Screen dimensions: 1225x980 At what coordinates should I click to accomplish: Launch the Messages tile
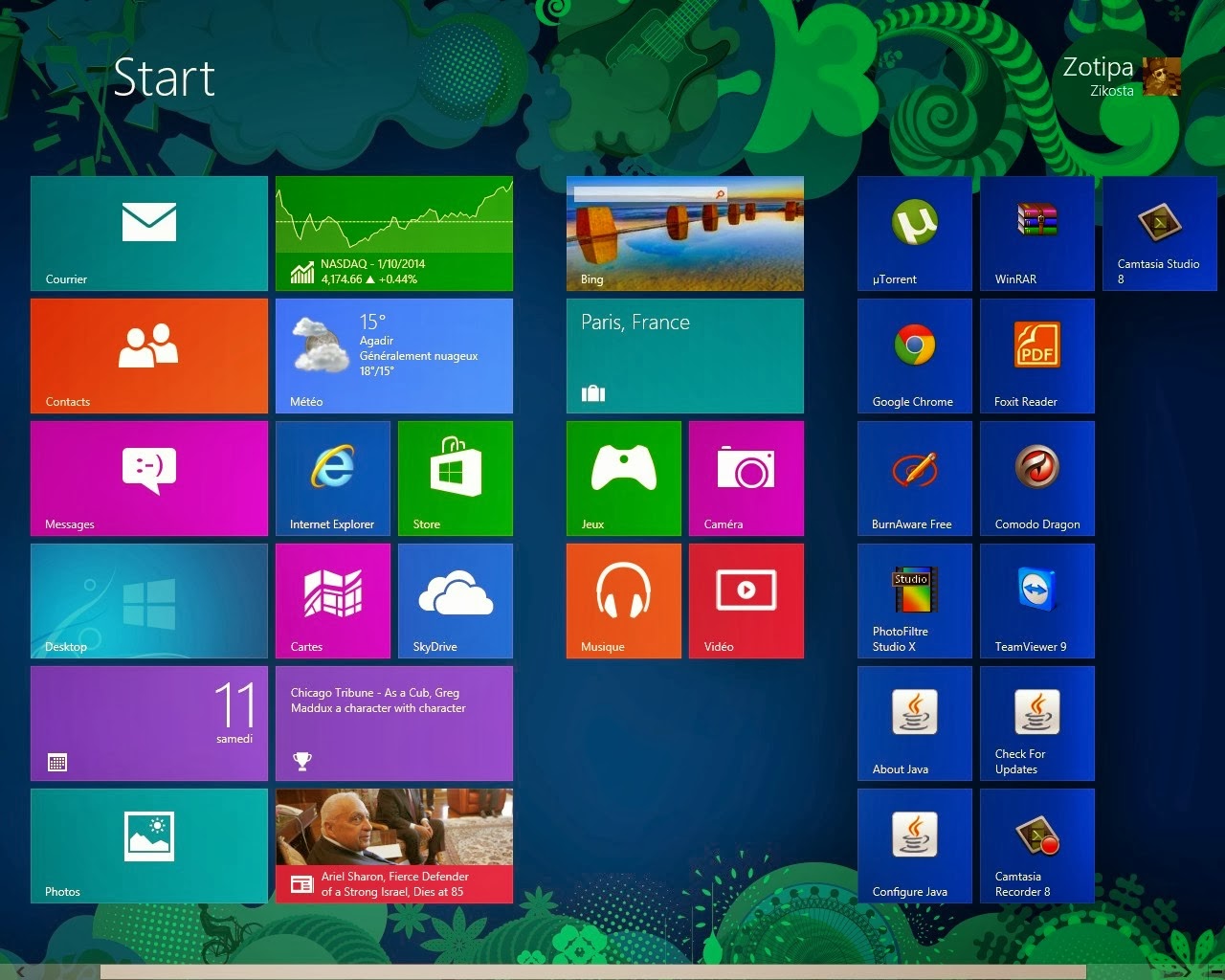(149, 479)
